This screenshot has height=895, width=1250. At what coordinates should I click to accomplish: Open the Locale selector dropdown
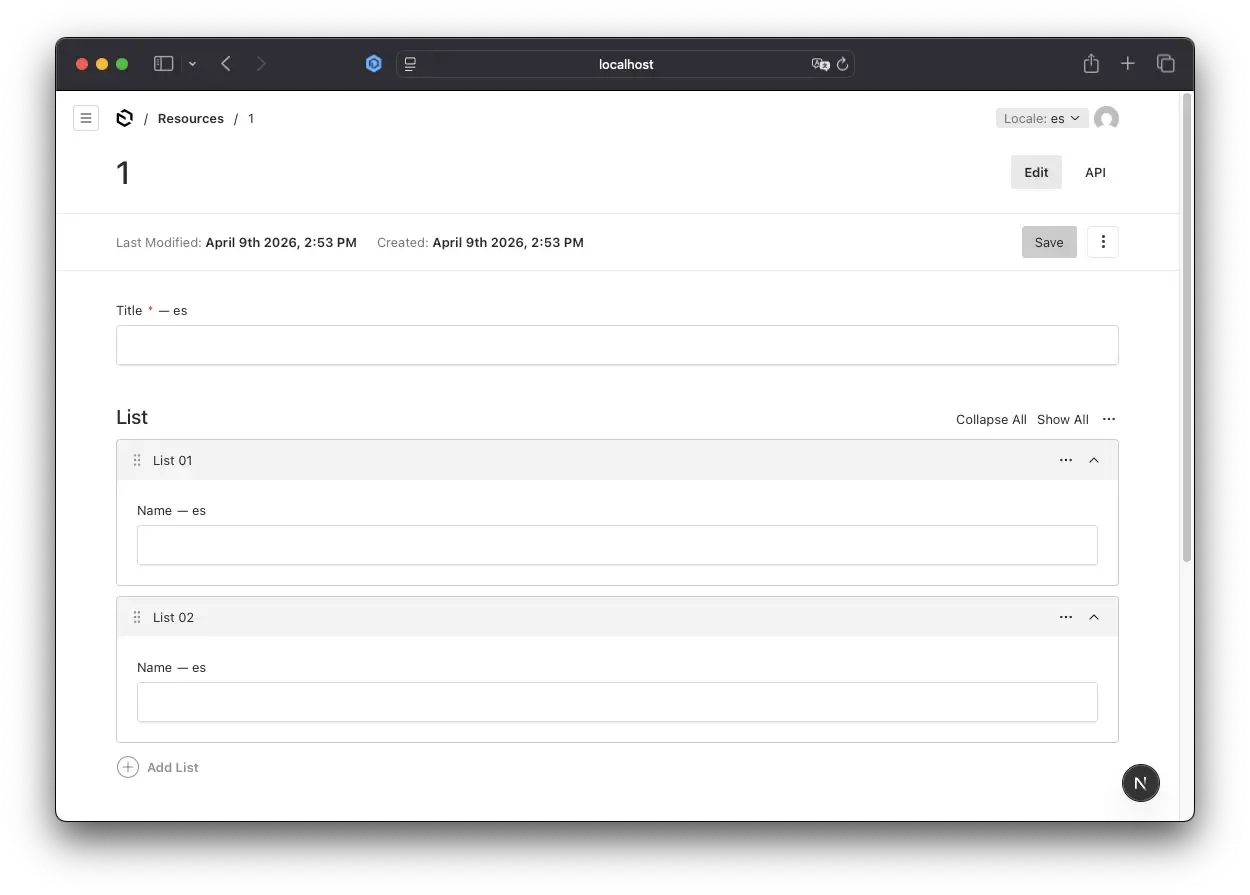click(x=1042, y=117)
